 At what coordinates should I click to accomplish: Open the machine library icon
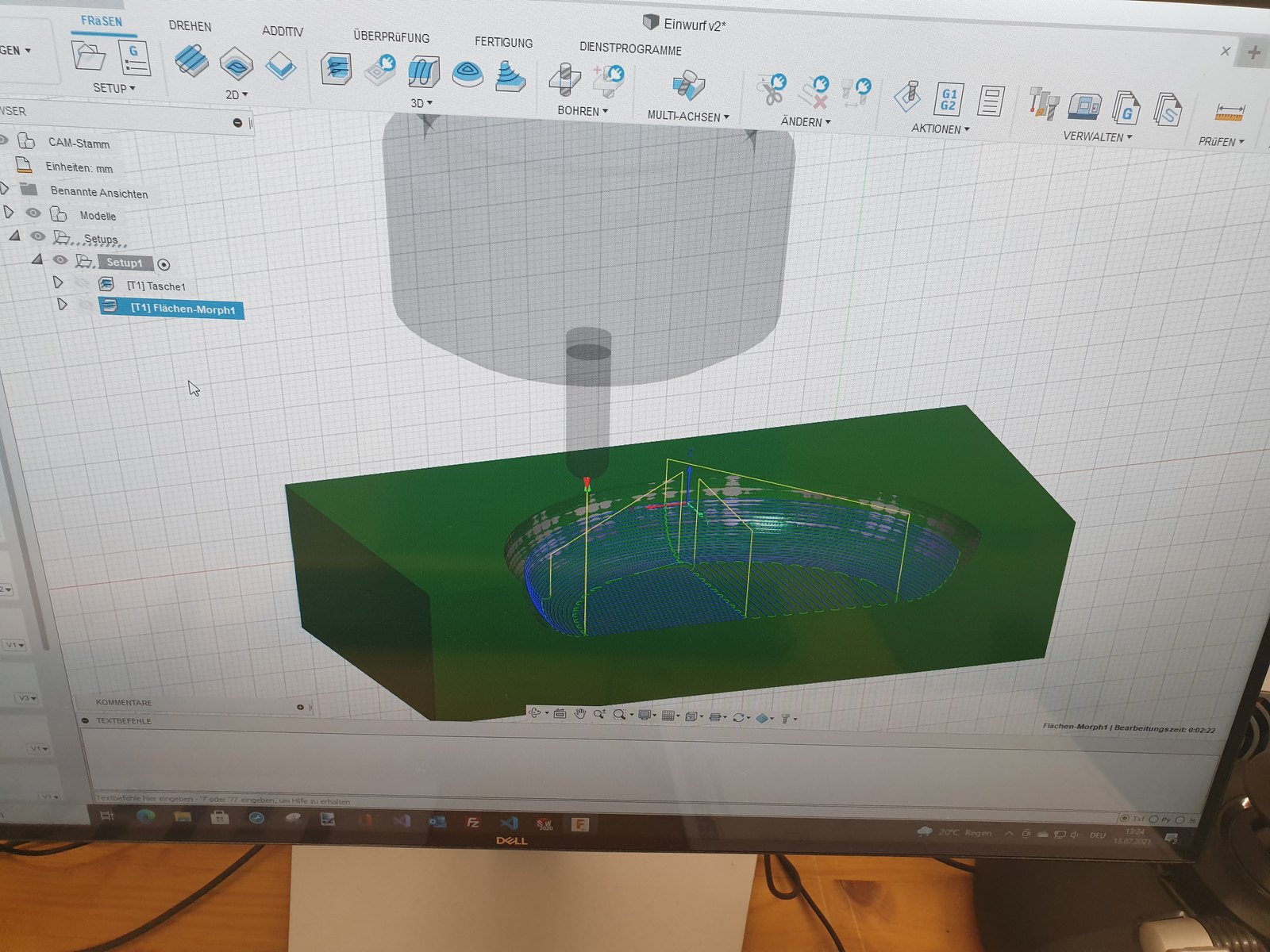pos(1084,106)
